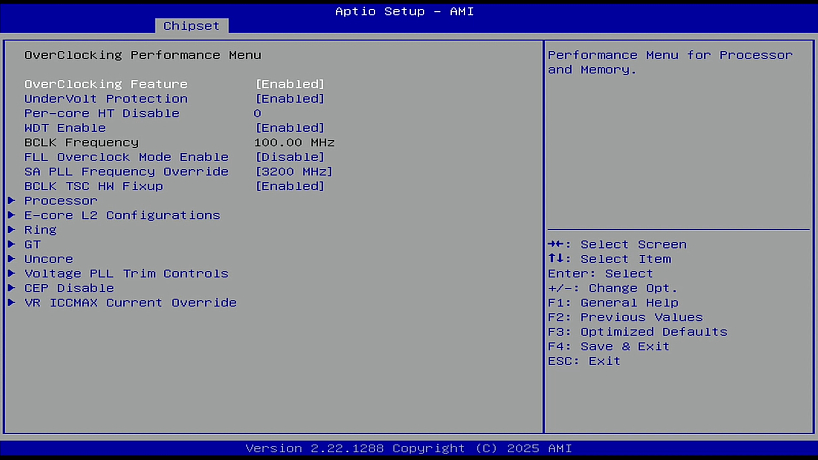Click the Per-core HT Disable value field
818x460 pixels.
[x=258, y=113]
